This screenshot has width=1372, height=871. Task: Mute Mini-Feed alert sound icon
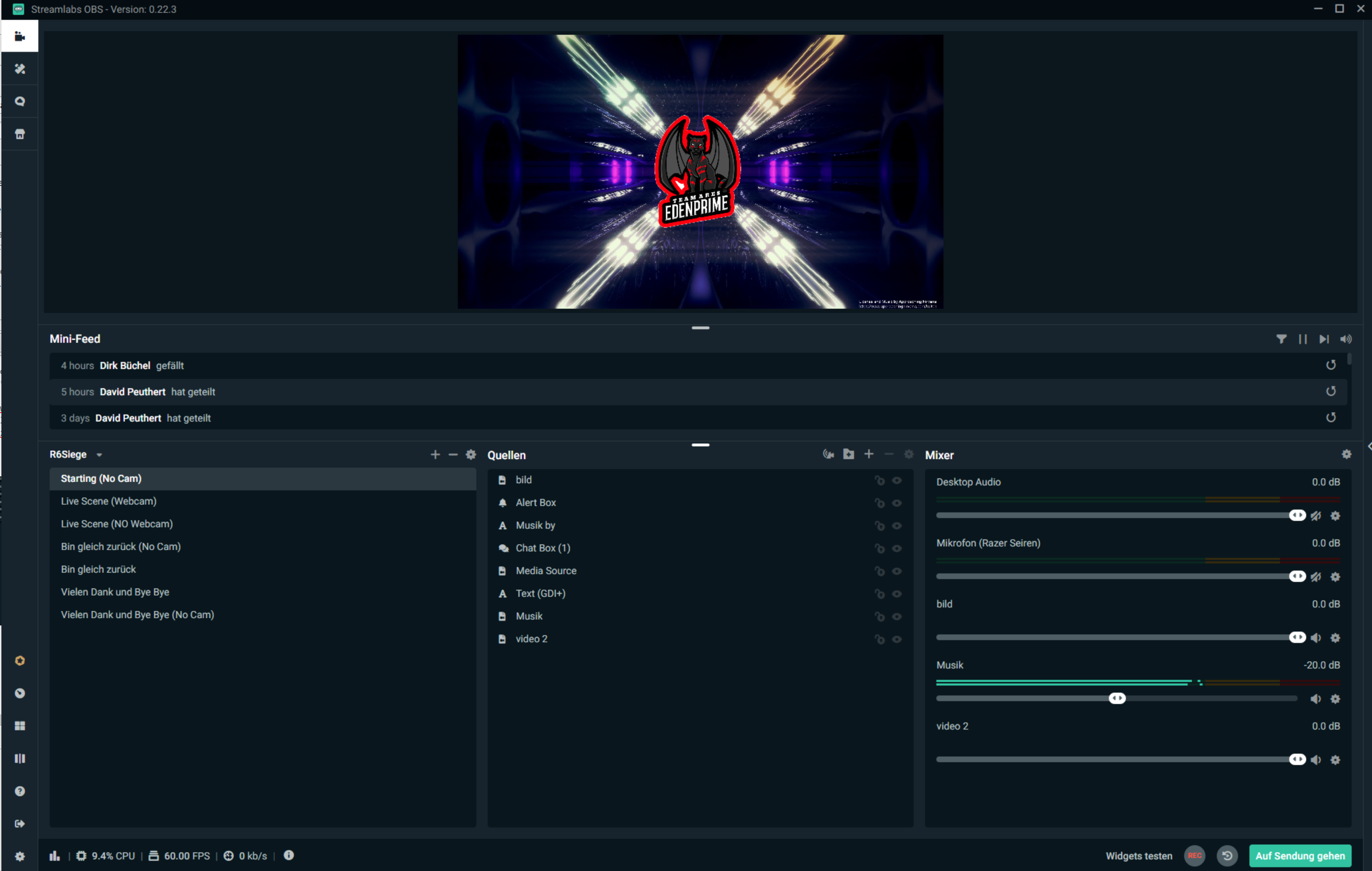[1345, 339]
